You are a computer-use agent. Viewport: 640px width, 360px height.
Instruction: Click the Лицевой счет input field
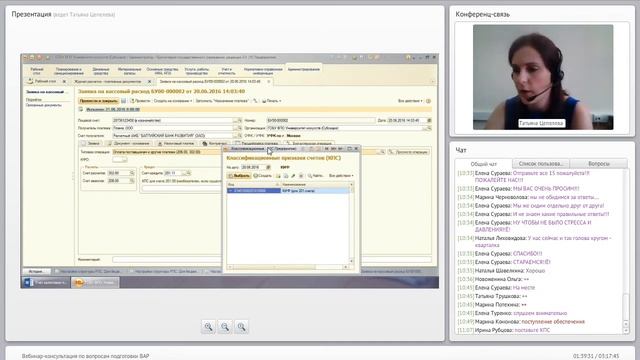[x=173, y=120]
